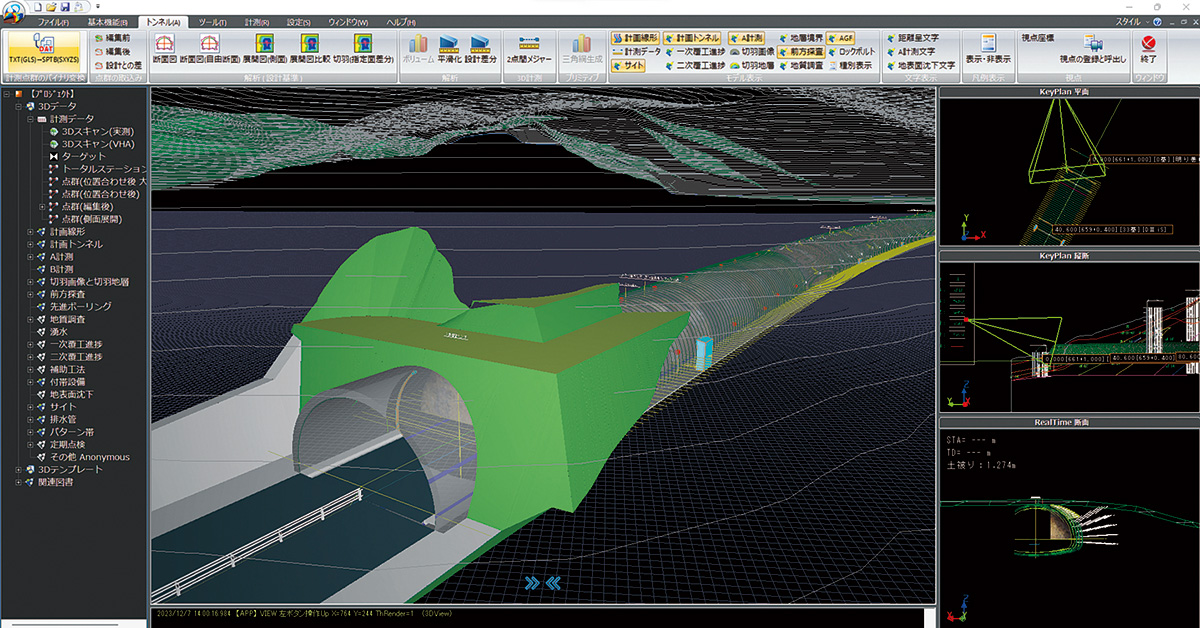Image resolution: width=1200 pixels, height=628 pixels.
Task: Select 3Dスキャン(実測) in the tree
Action: (x=97, y=130)
